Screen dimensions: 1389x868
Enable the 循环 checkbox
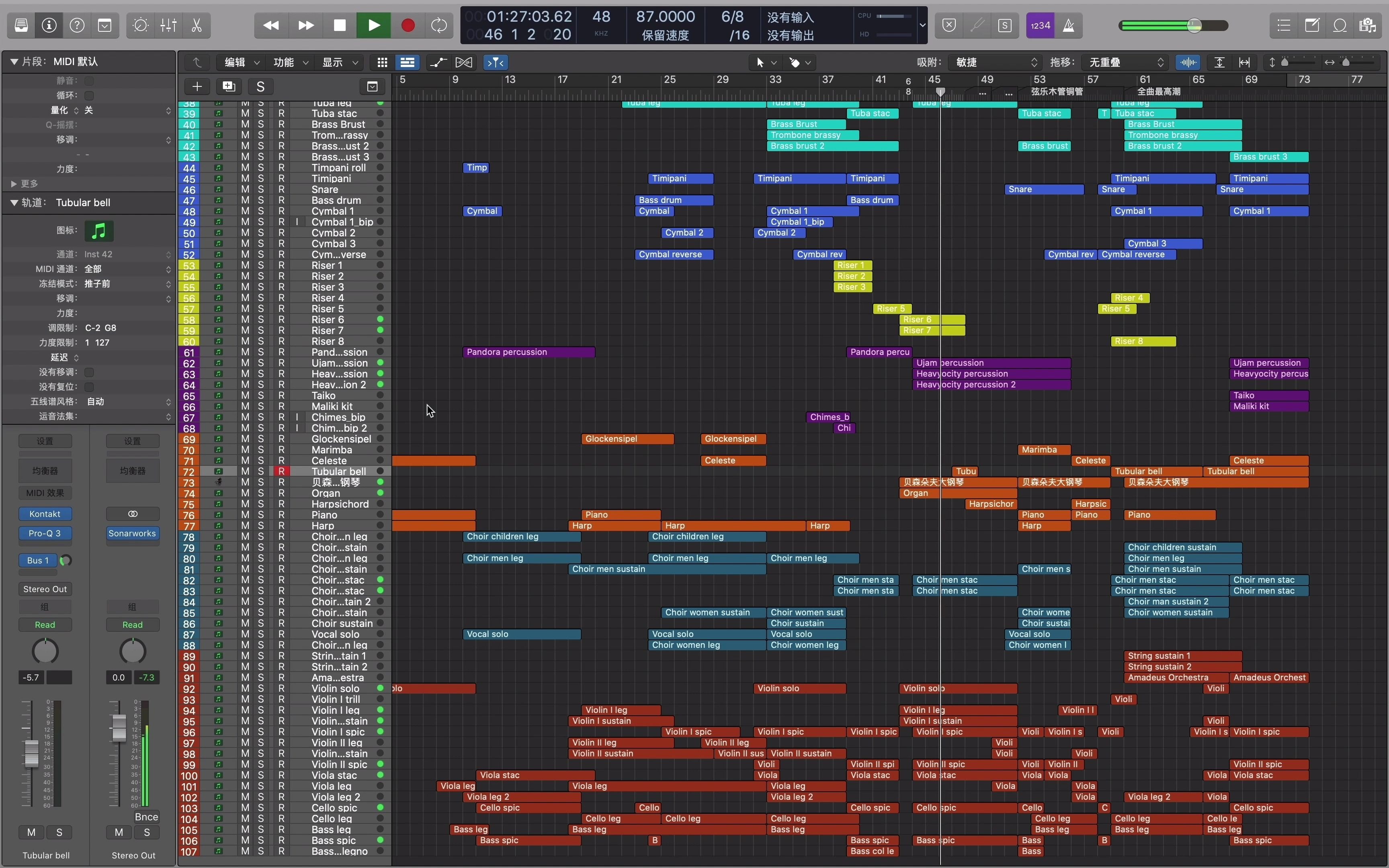[89, 95]
